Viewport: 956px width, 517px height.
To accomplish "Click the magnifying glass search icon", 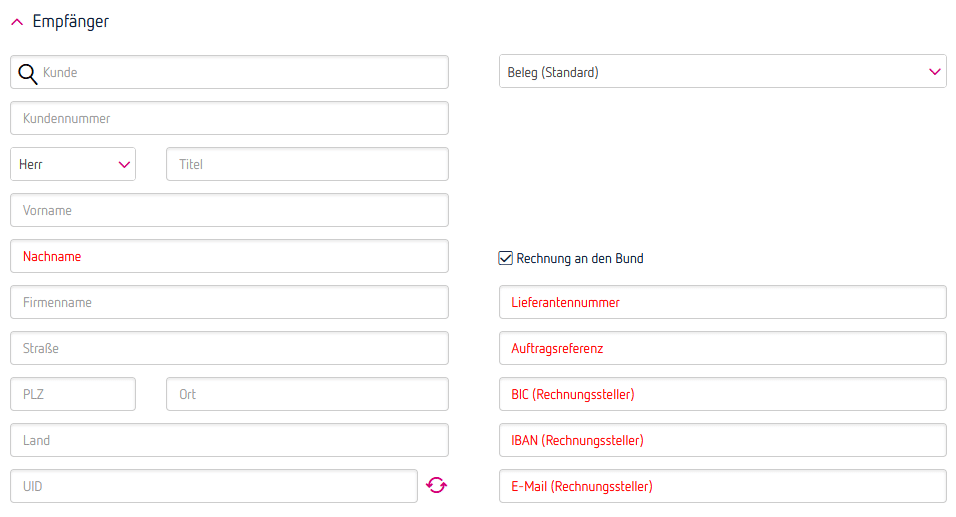I will pyautogui.click(x=28, y=73).
